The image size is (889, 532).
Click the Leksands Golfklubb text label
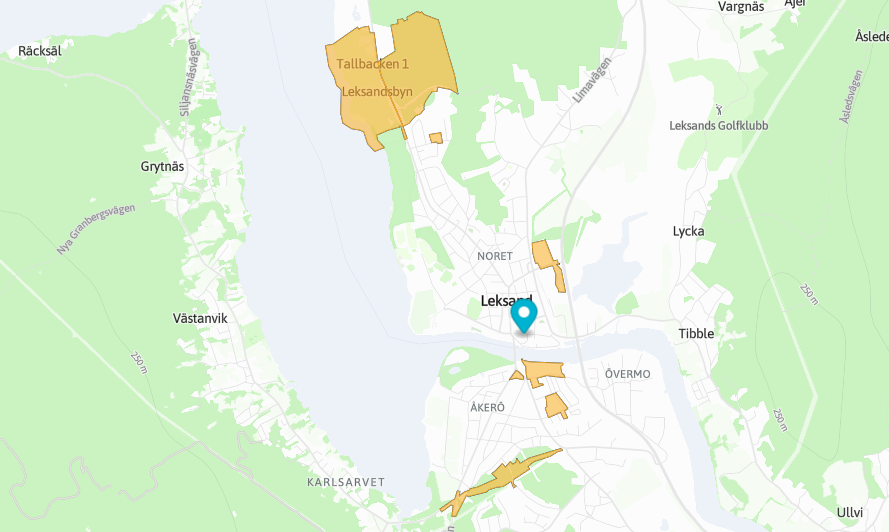pos(718,126)
